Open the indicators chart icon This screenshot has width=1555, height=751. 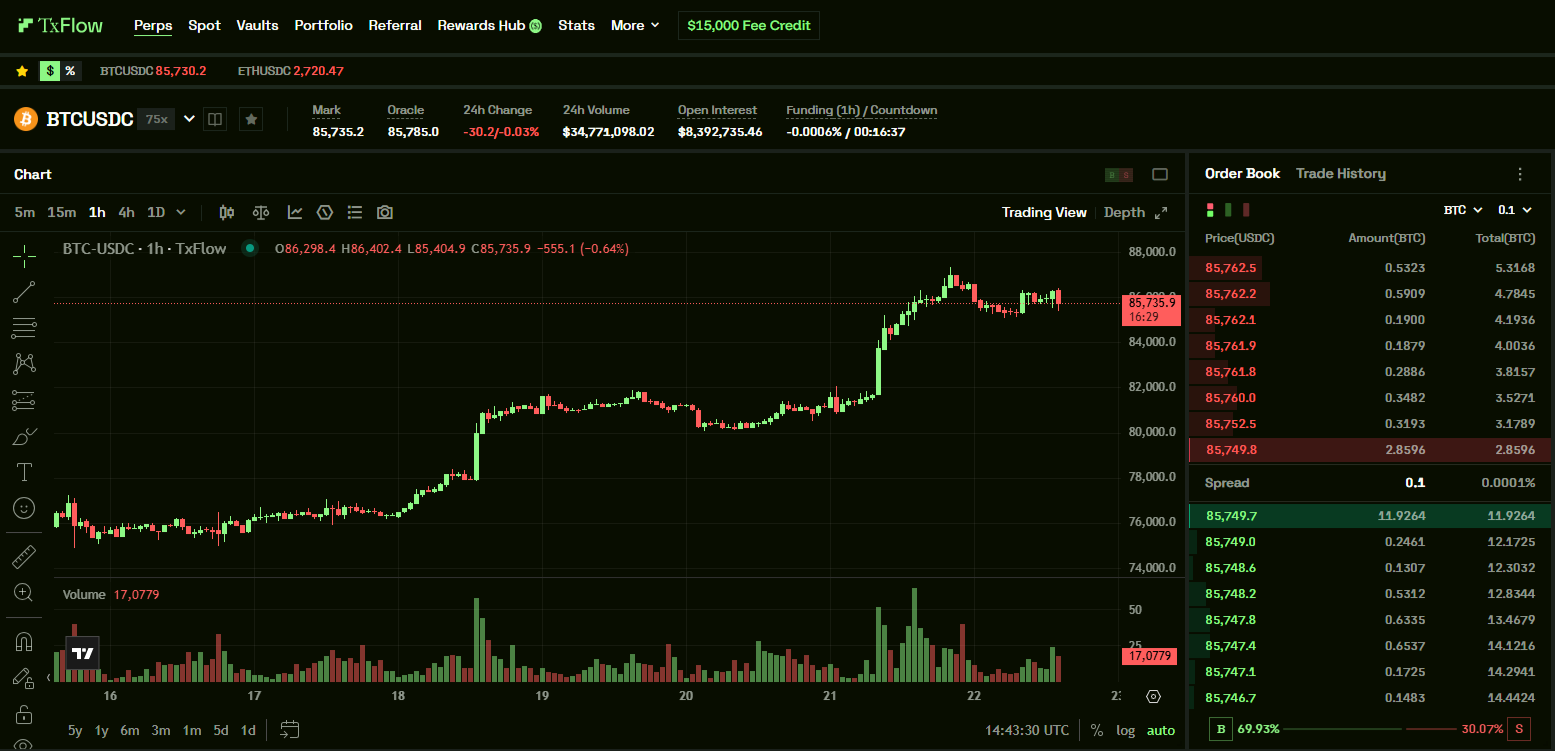point(295,212)
